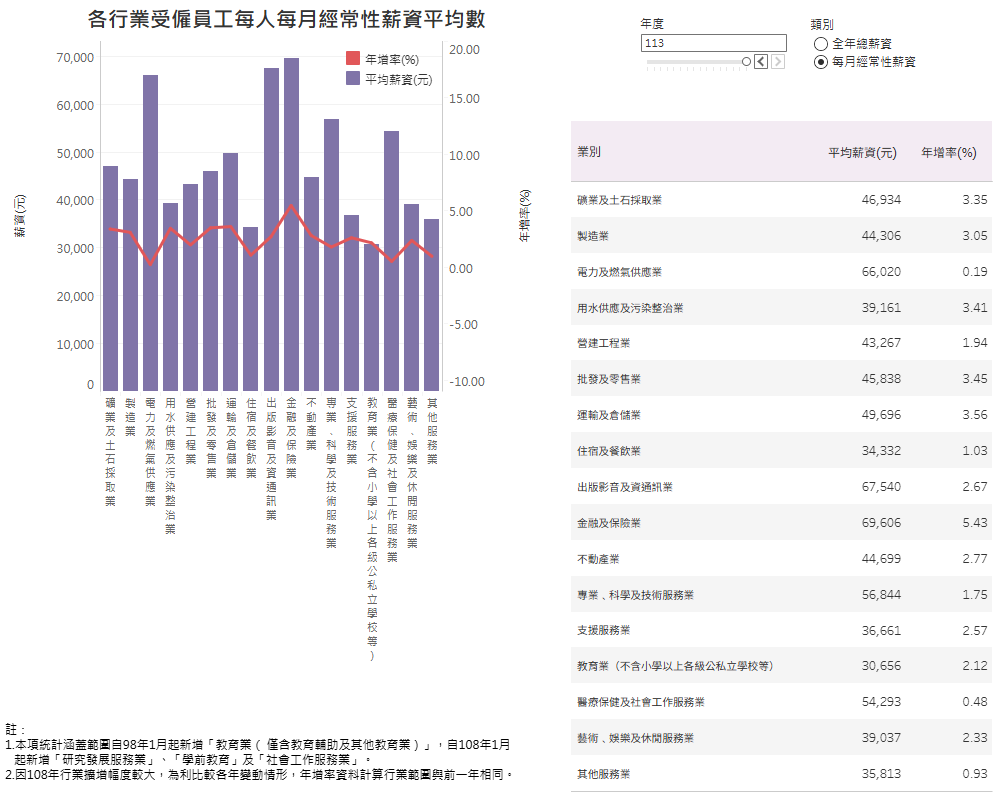Select 全年總薪資 radio option

[821, 44]
